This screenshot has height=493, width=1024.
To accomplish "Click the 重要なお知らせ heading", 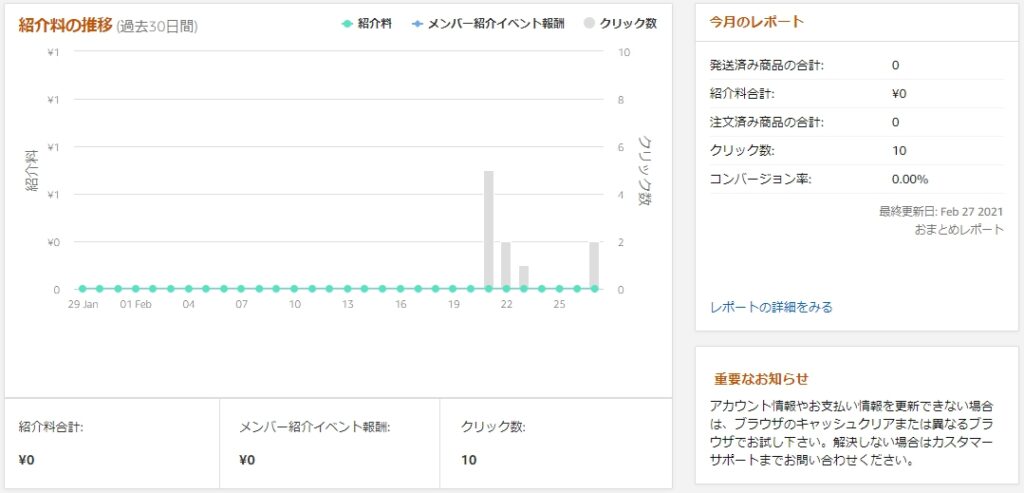I will click(761, 379).
